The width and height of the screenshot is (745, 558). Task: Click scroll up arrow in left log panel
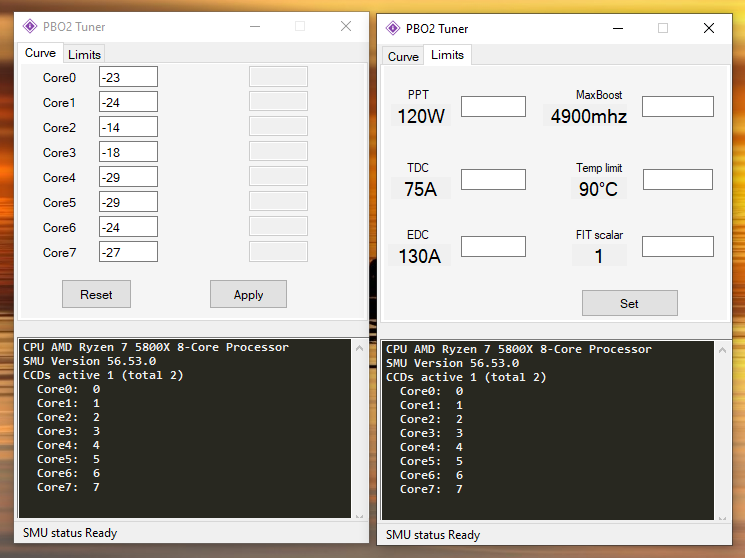(360, 348)
